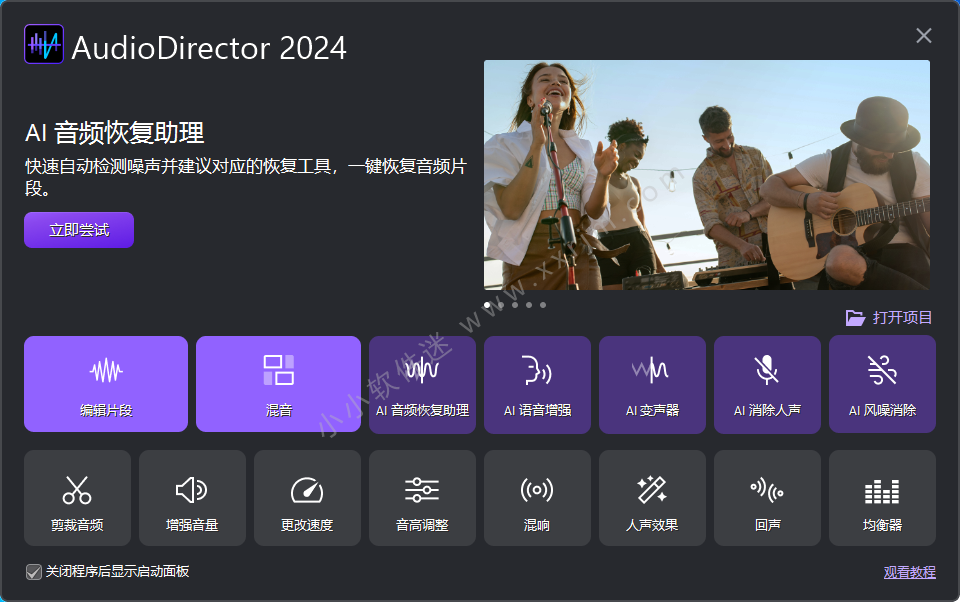
Task: Open the AI 变声器 voice changer
Action: (x=652, y=383)
